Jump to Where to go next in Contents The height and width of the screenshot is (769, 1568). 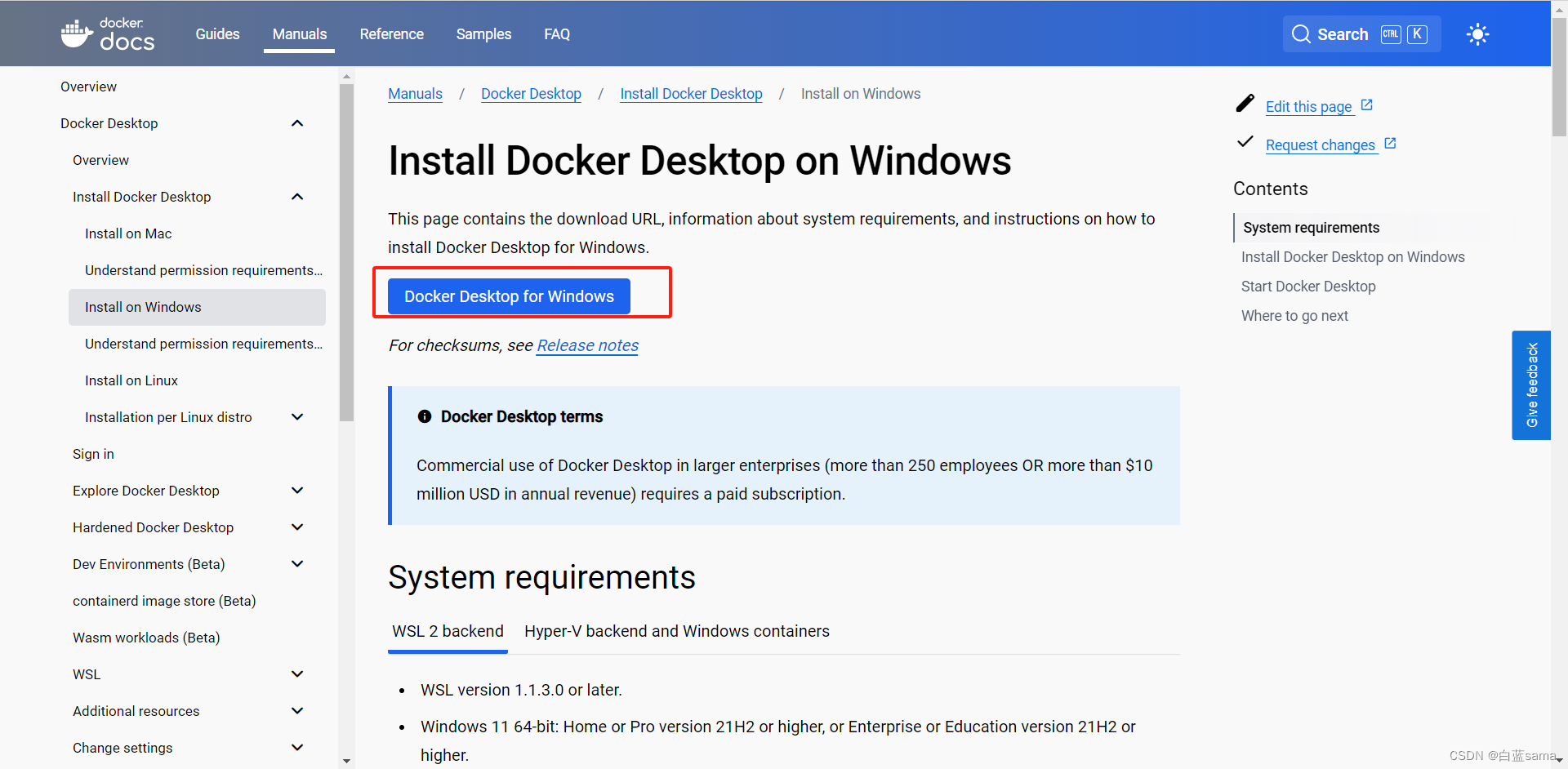1294,316
